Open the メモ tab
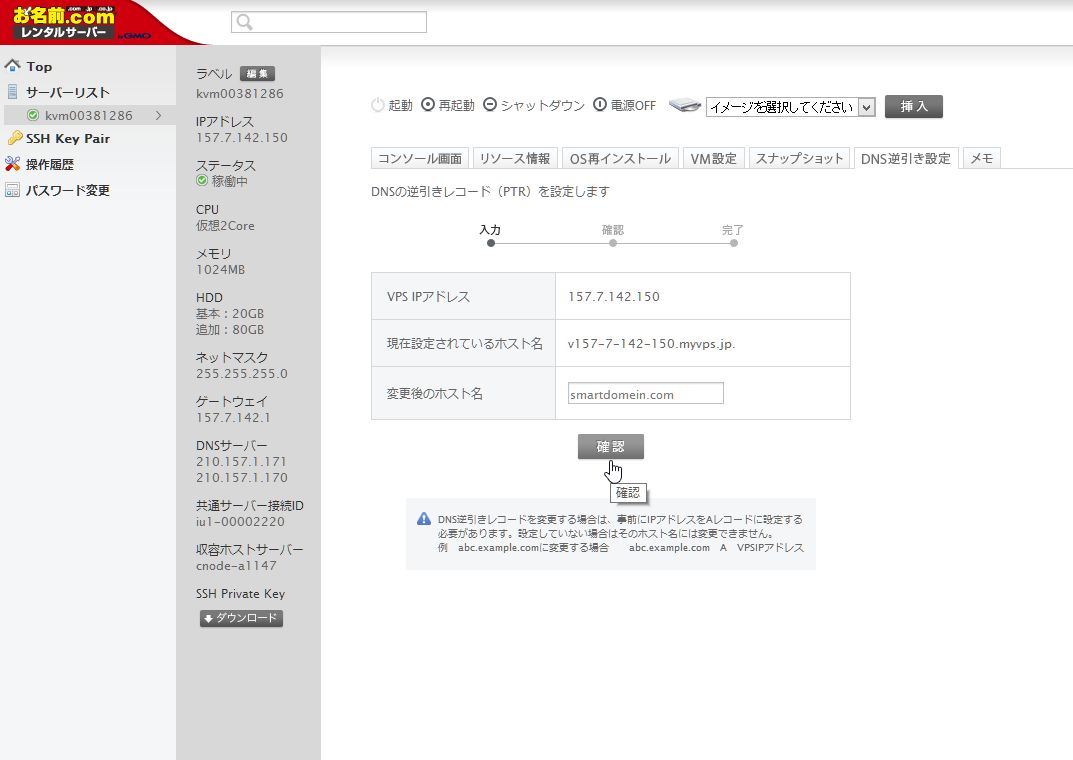 [x=981, y=158]
